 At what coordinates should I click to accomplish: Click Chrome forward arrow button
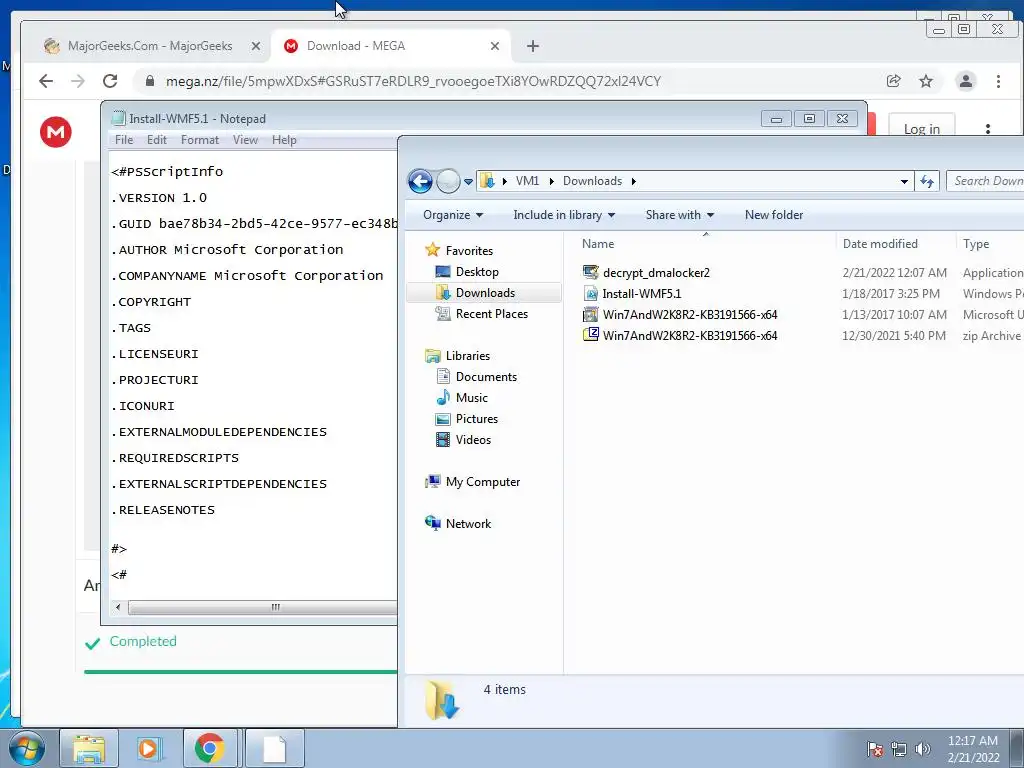(78, 81)
